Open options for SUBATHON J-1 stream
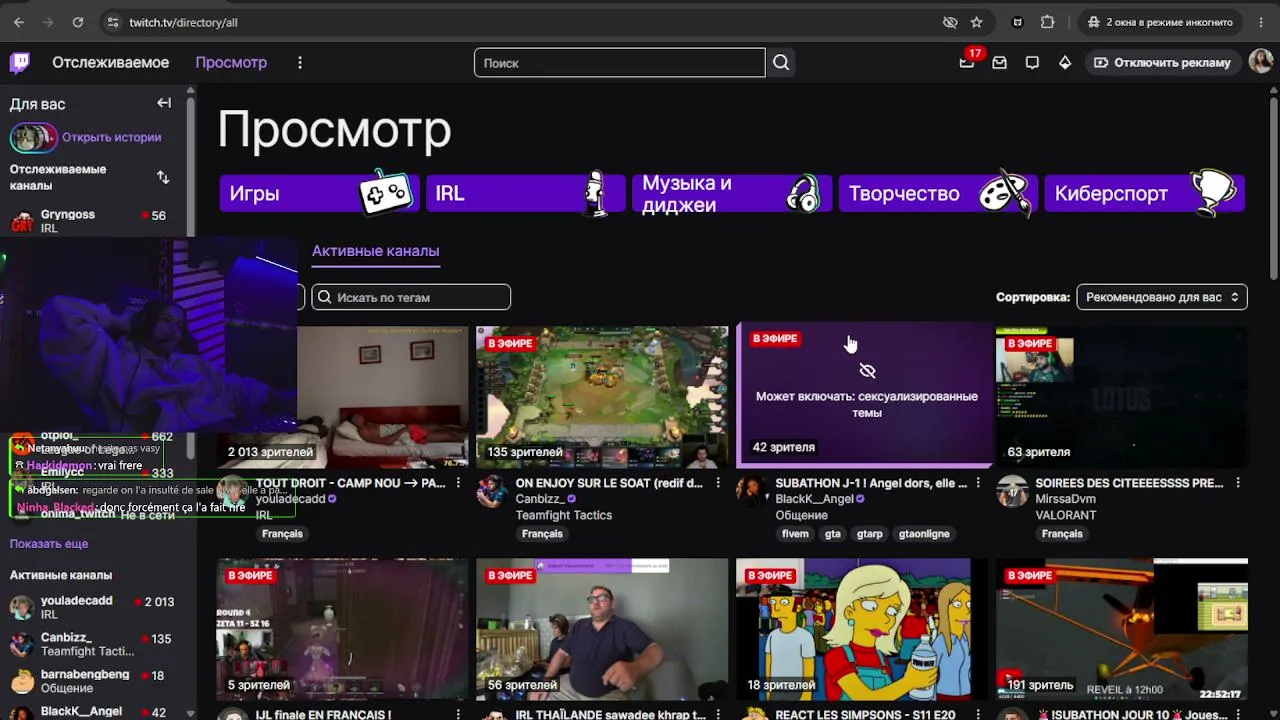Image resolution: width=1280 pixels, height=720 pixels. [x=978, y=483]
